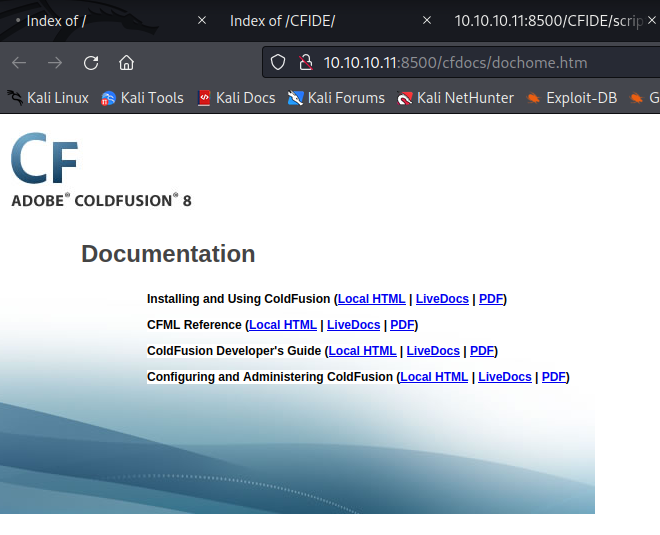The width and height of the screenshot is (660, 535).
Task: Click the Kali Docs red book icon
Action: pos(204,98)
